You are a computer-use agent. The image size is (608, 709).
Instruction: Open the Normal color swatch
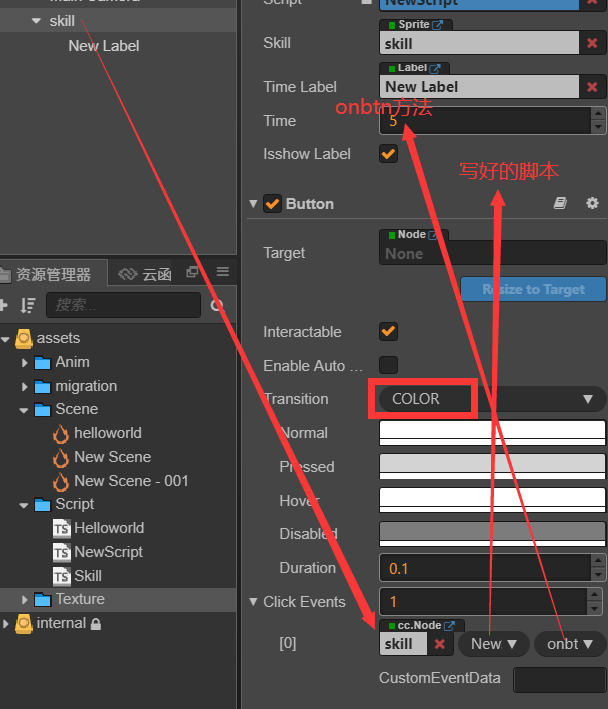(x=493, y=433)
